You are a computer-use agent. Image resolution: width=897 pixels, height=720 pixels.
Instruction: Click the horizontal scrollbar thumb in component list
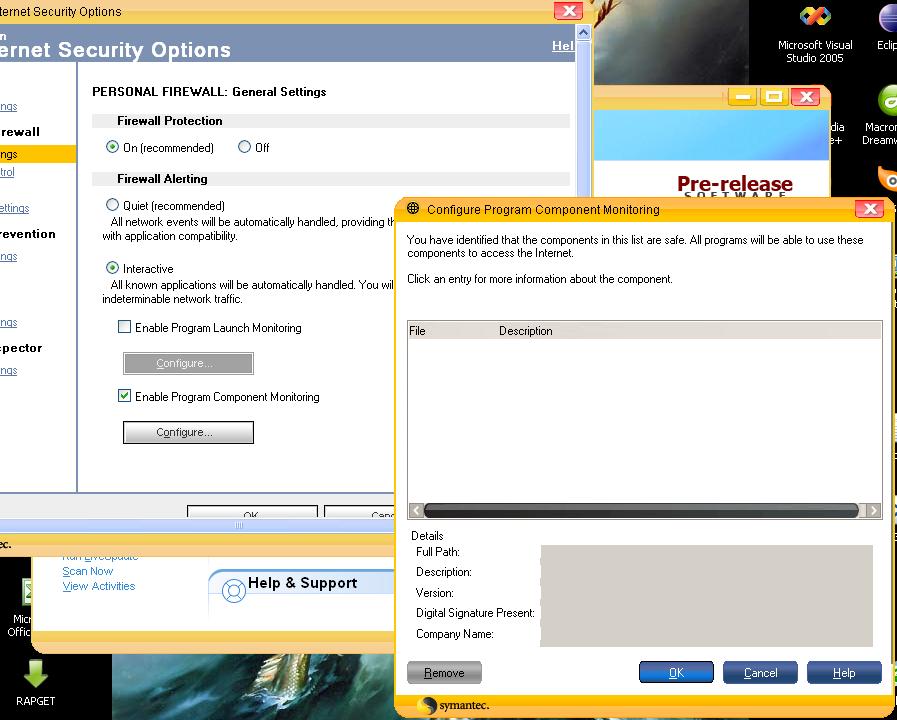tap(641, 510)
